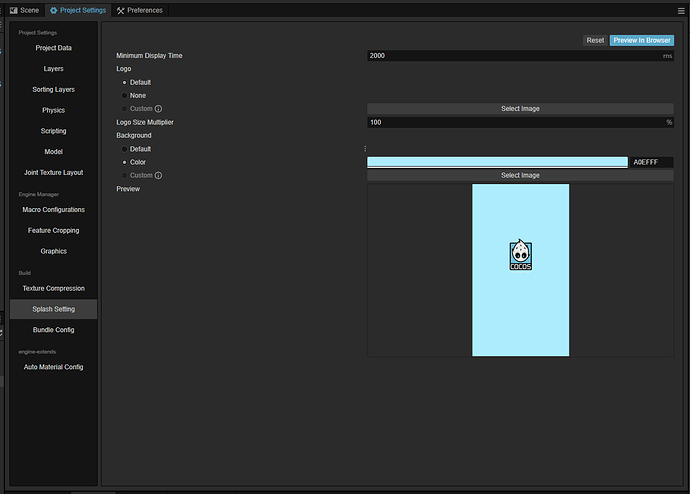The image size is (690, 494).
Task: Click the Preview label
Action: tap(128, 189)
